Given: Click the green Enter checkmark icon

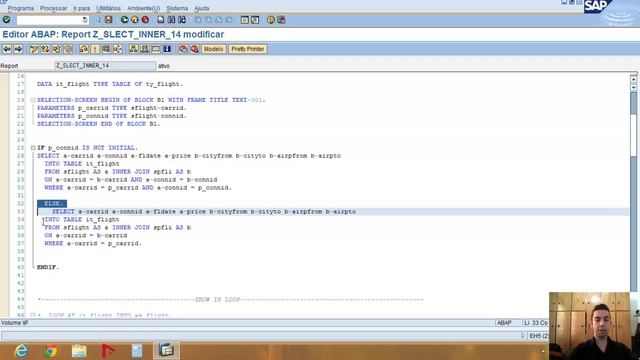Looking at the screenshot, I should point(7,20).
